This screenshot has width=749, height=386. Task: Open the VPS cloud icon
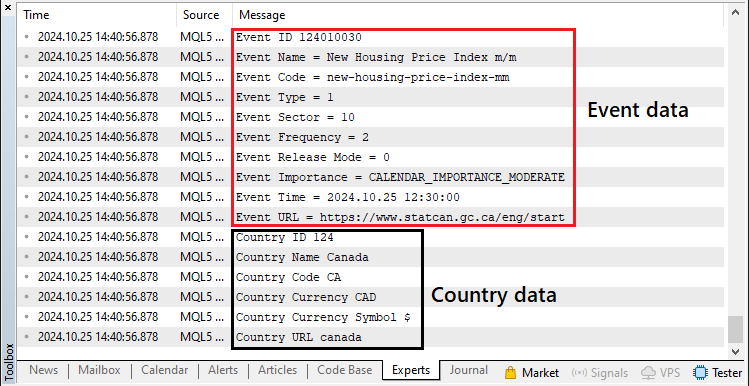648,372
